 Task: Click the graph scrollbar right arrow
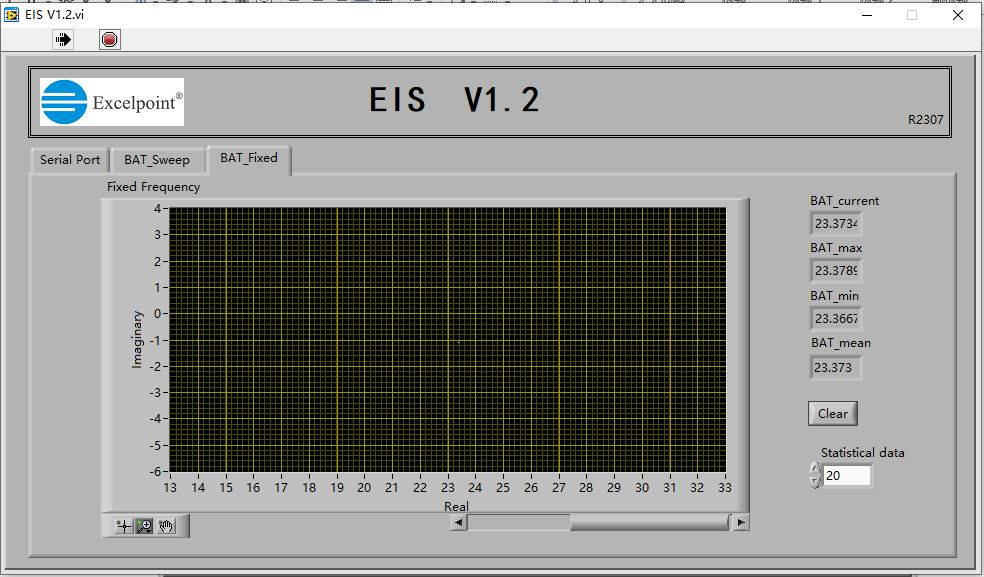pyautogui.click(x=741, y=522)
